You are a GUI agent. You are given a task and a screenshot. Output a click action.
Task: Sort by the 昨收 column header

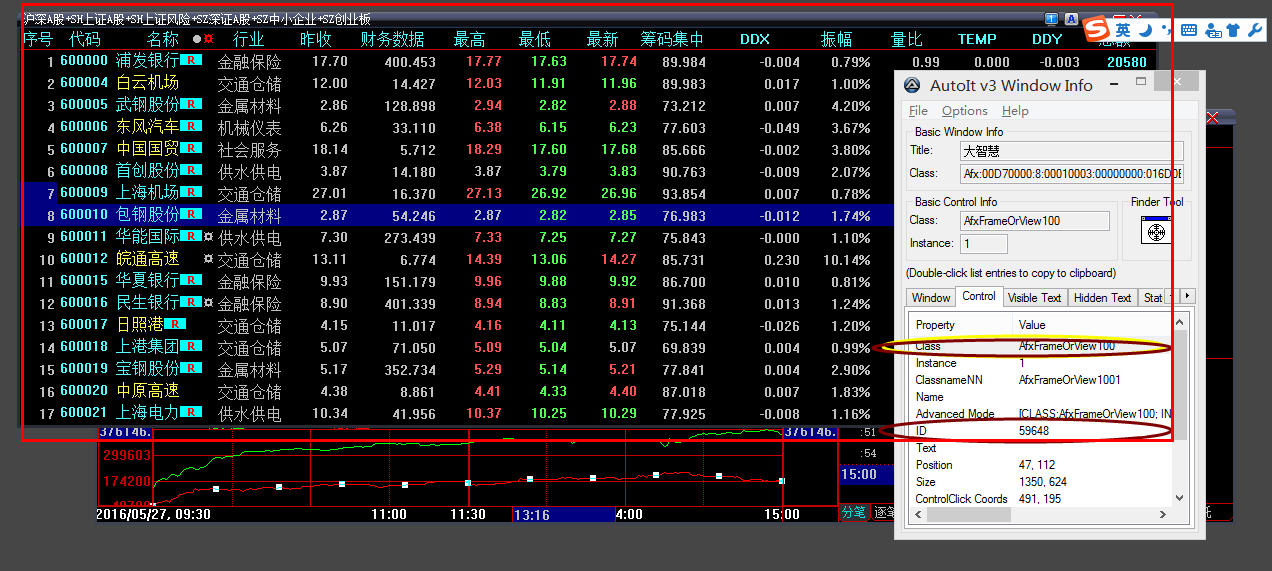(316, 39)
